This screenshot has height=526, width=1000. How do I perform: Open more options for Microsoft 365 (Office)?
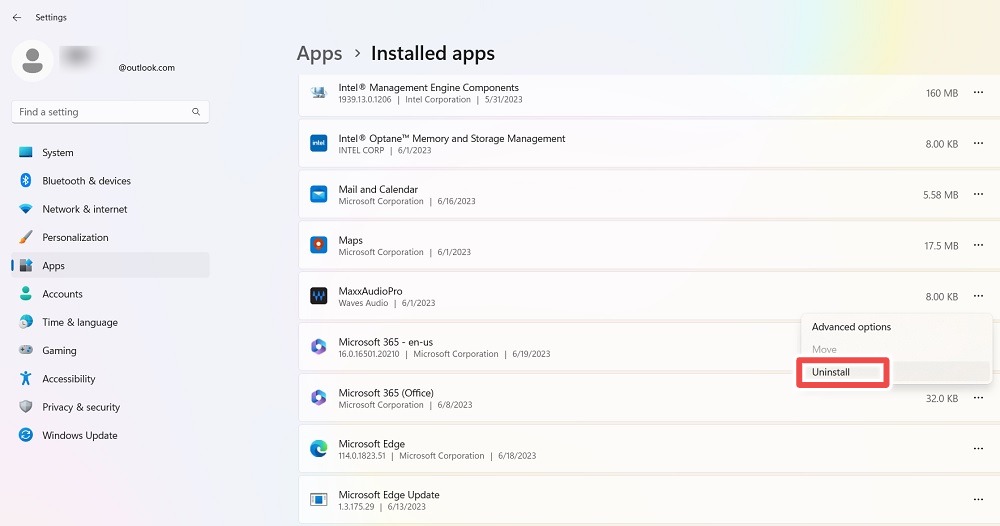[x=978, y=398]
